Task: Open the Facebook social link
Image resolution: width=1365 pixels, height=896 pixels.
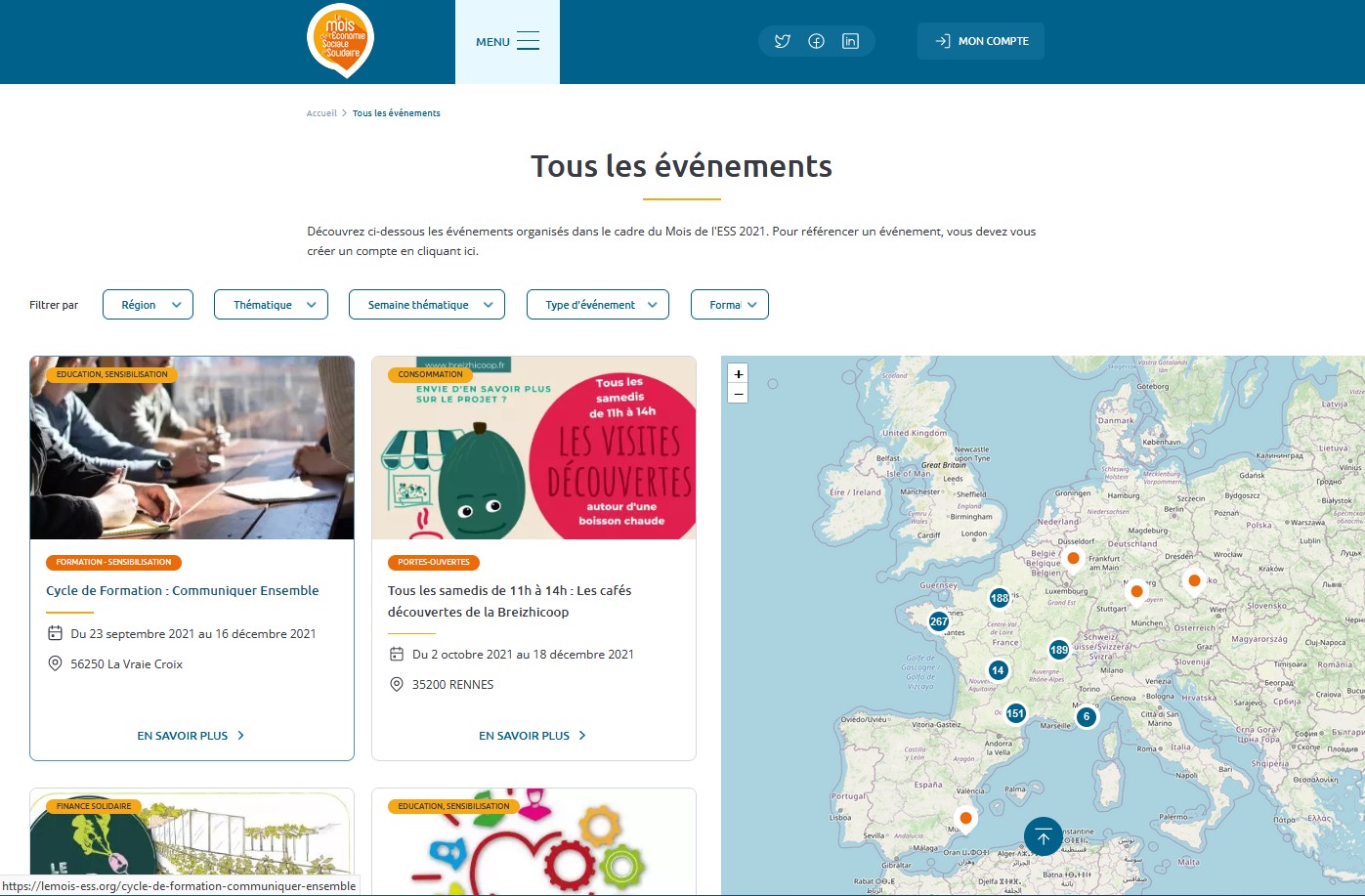Action: tap(817, 41)
